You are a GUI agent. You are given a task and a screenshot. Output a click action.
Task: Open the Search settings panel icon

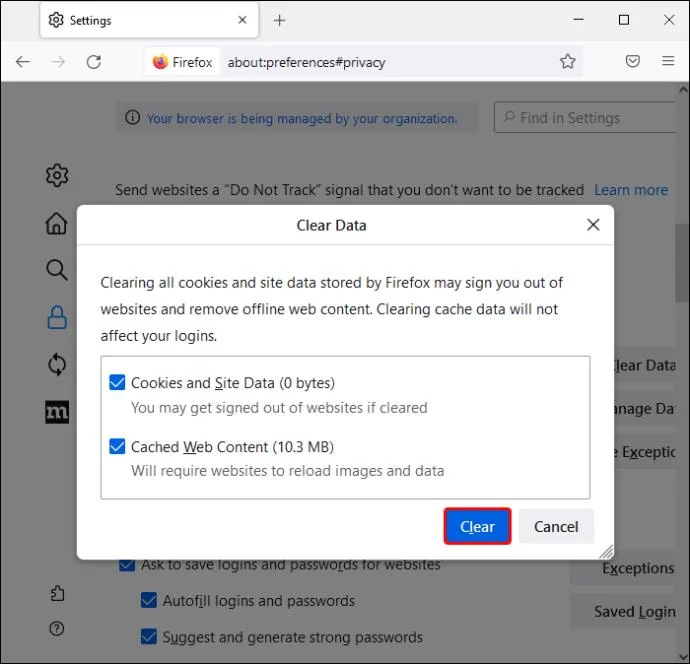(x=57, y=270)
